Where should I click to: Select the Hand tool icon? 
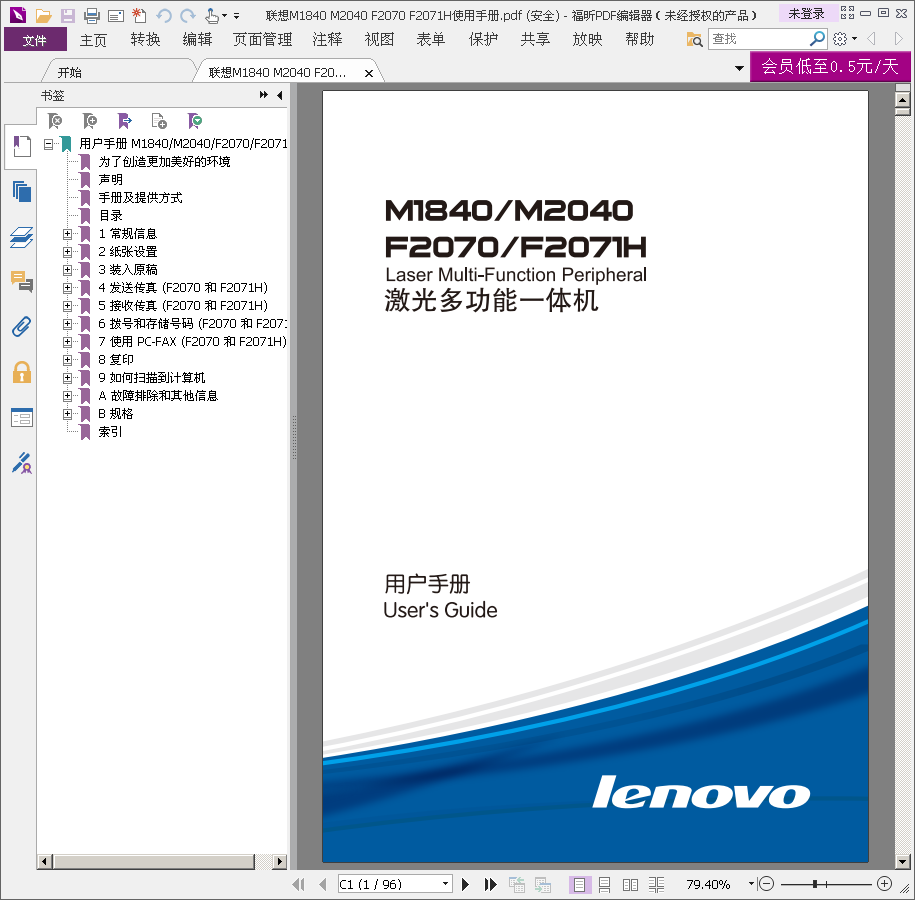pos(212,16)
